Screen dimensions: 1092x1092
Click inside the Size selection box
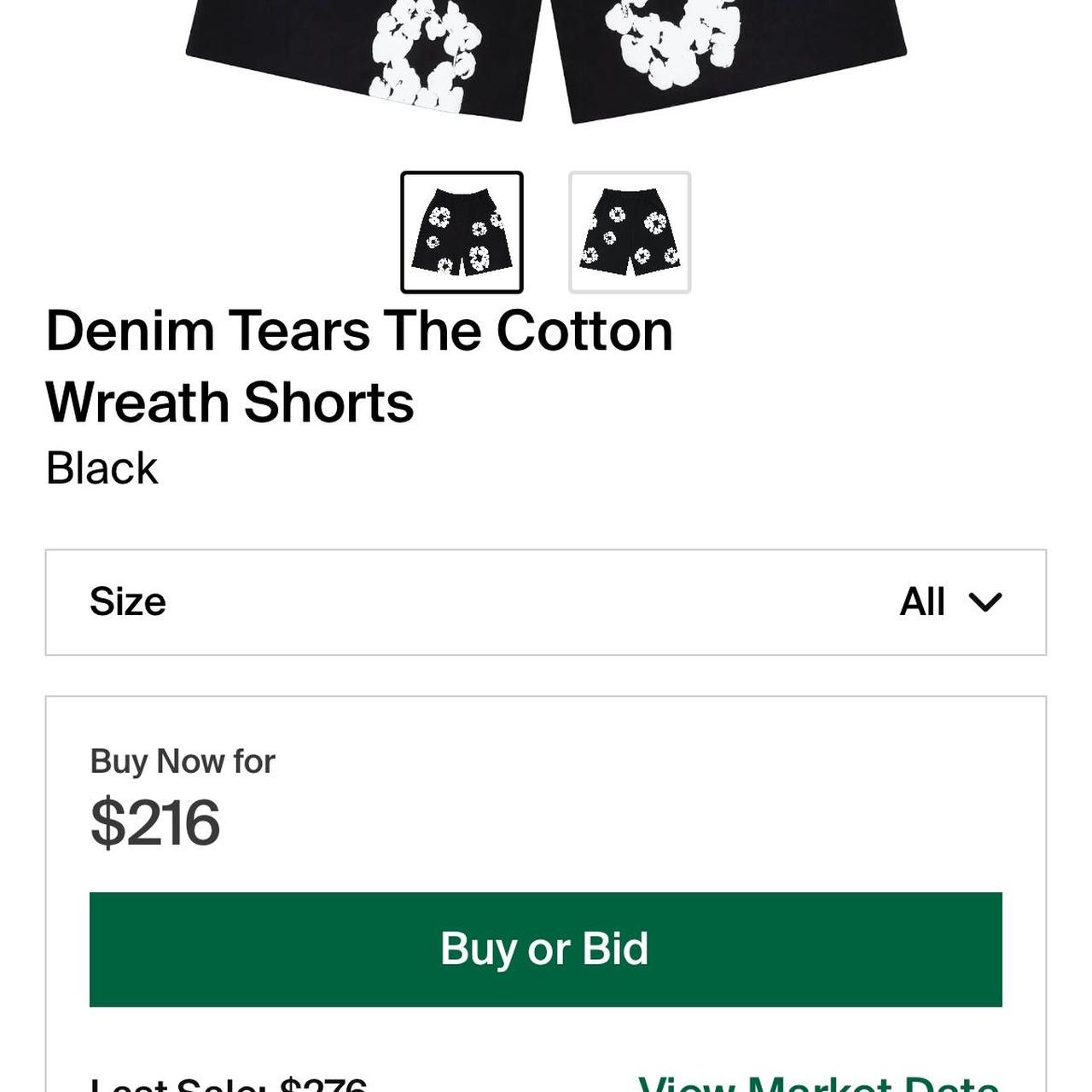click(x=546, y=601)
